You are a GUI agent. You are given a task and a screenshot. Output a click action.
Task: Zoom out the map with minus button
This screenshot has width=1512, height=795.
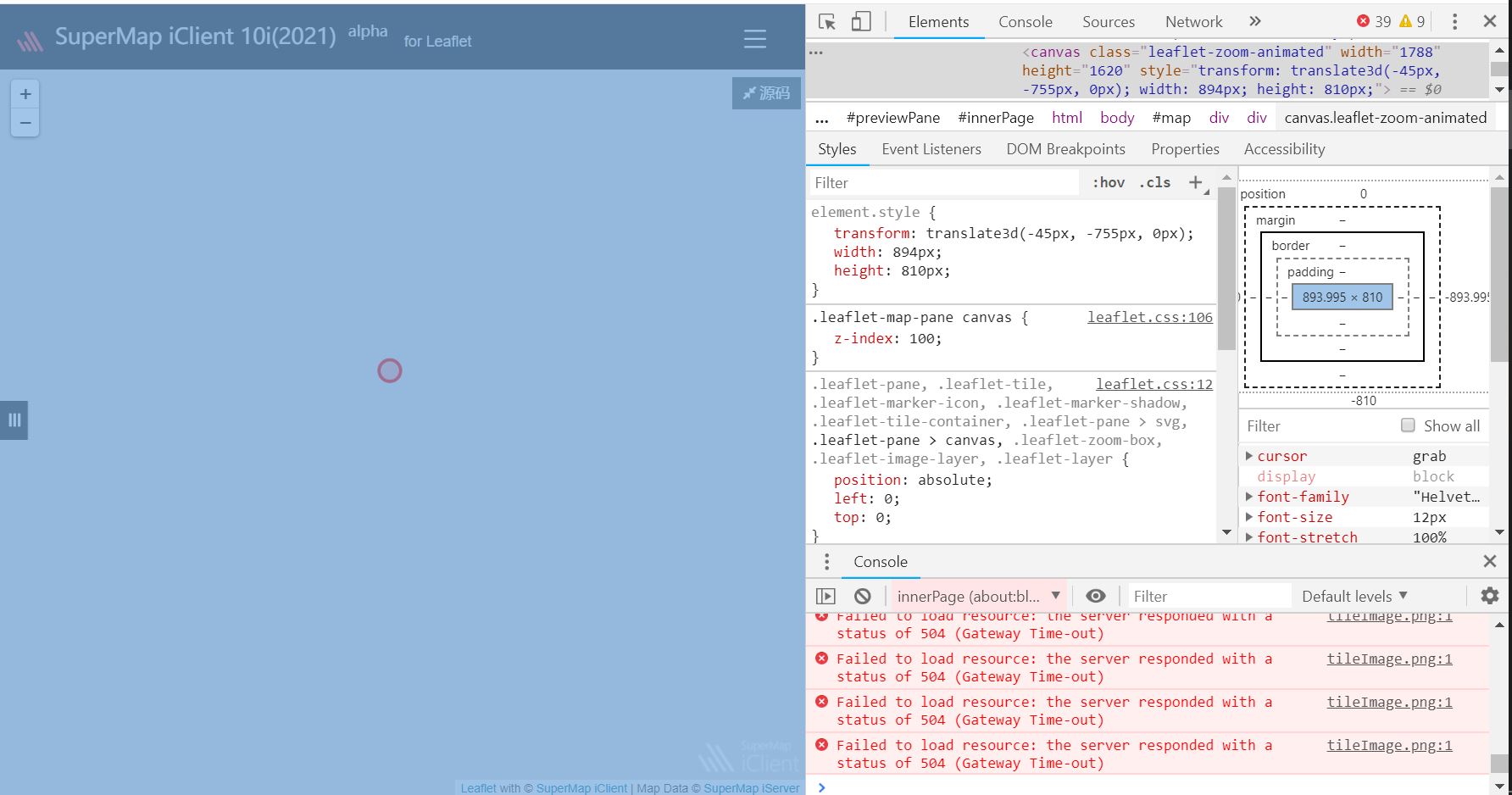pyautogui.click(x=25, y=123)
